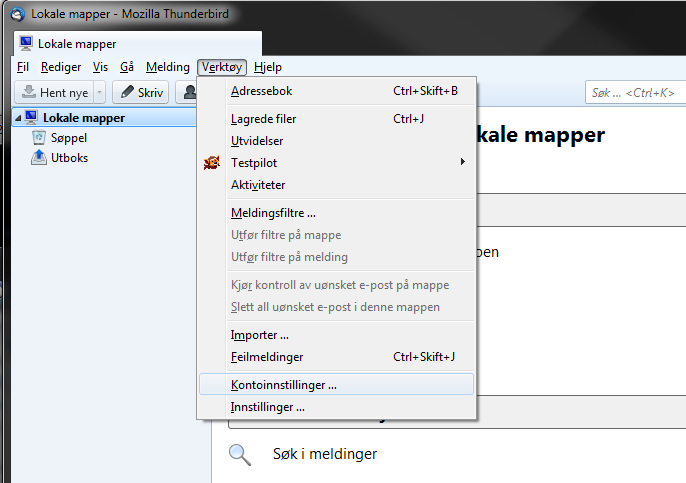The width and height of the screenshot is (686, 483).
Task: Click the Hent nye button
Action: 54,92
